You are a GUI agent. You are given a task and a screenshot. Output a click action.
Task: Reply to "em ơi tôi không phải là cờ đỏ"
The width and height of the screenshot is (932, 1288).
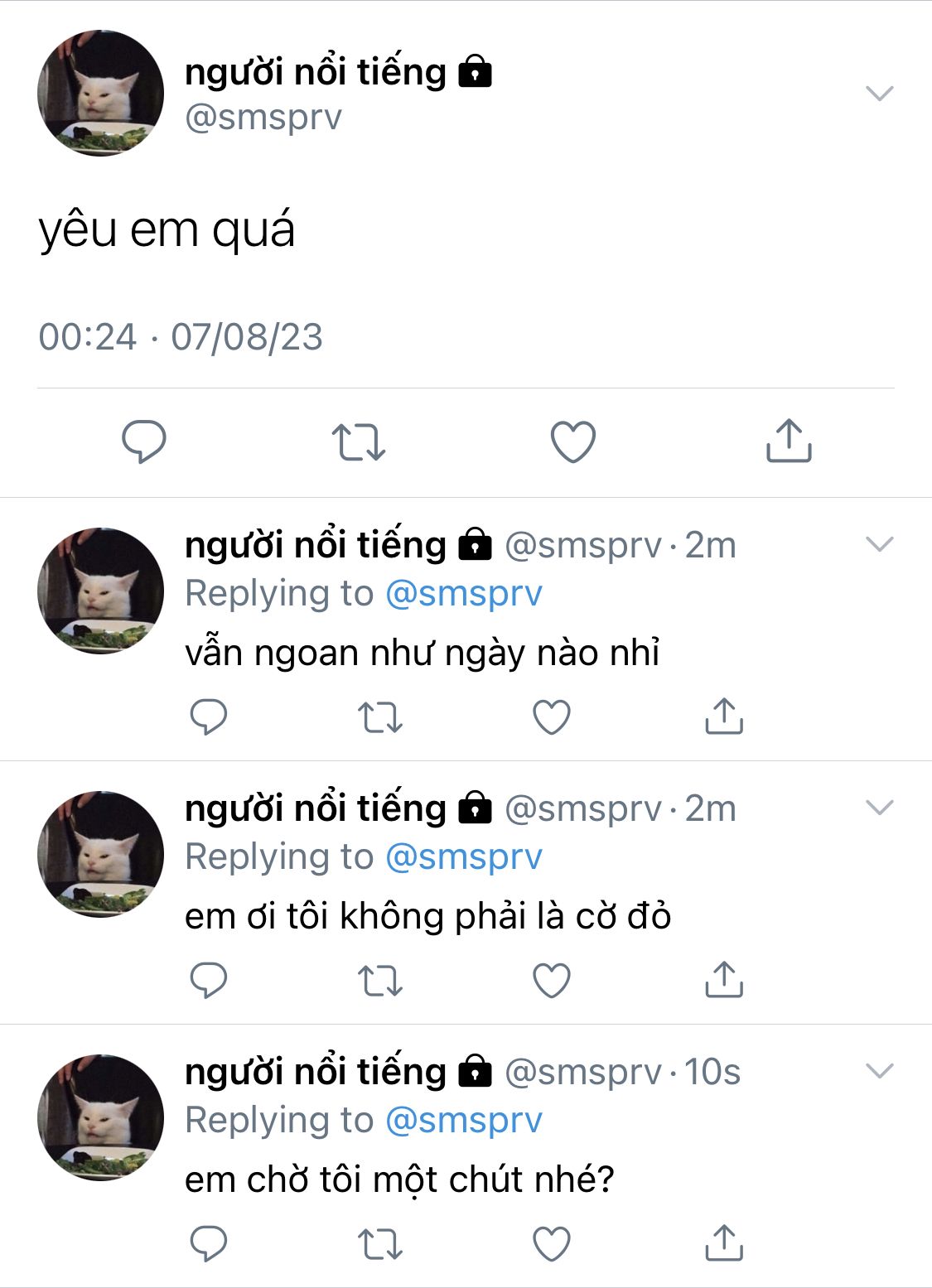coord(209,981)
